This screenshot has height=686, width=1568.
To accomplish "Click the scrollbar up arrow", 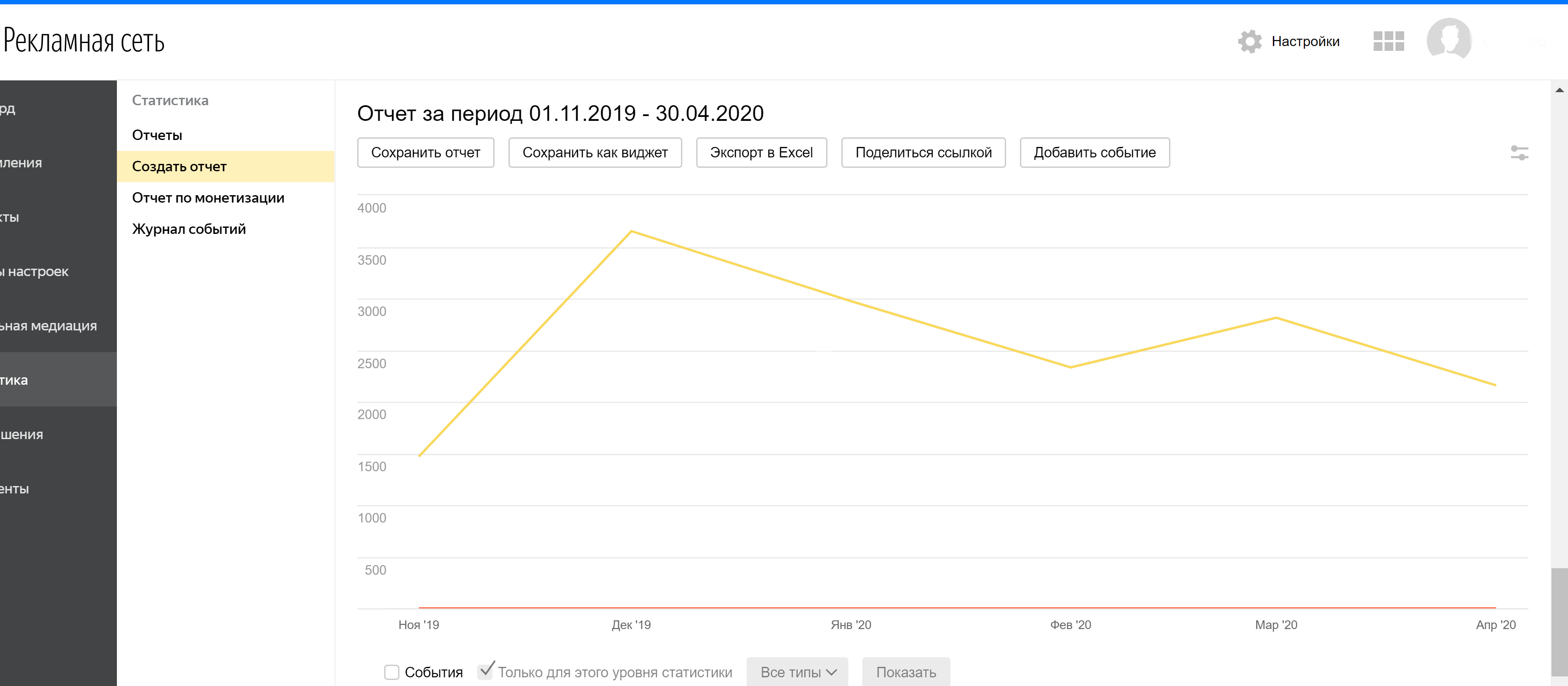I will [x=1559, y=90].
